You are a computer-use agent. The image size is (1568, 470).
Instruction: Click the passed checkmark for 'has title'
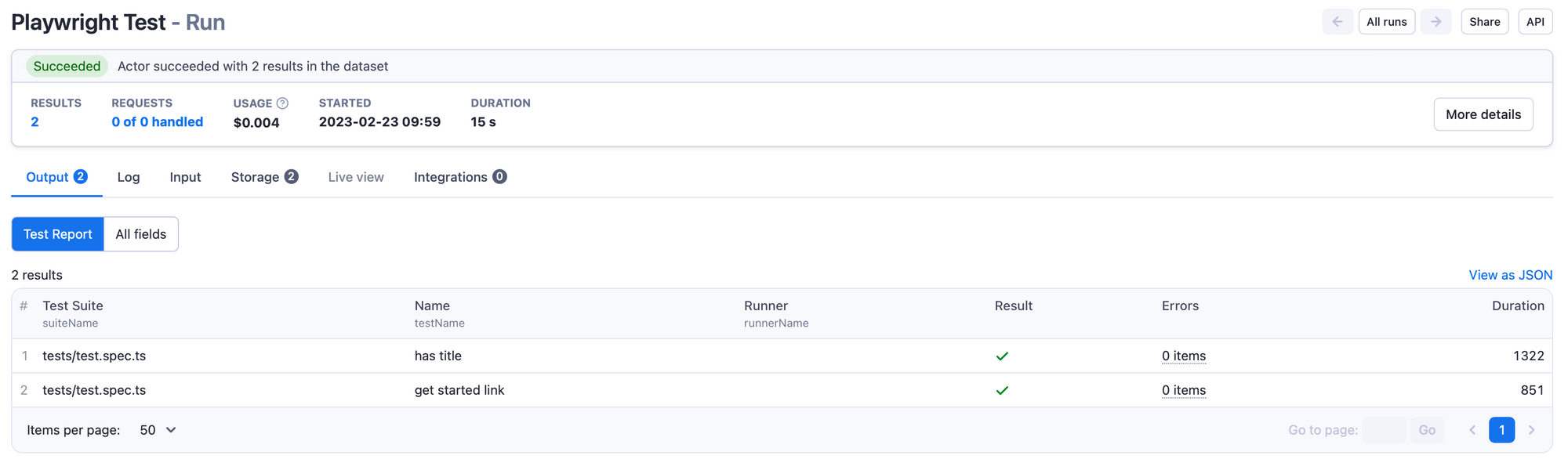tap(1002, 356)
